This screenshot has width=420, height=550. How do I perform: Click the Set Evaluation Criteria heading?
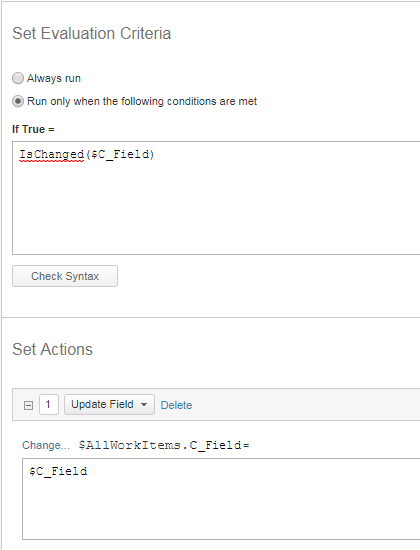pos(92,33)
